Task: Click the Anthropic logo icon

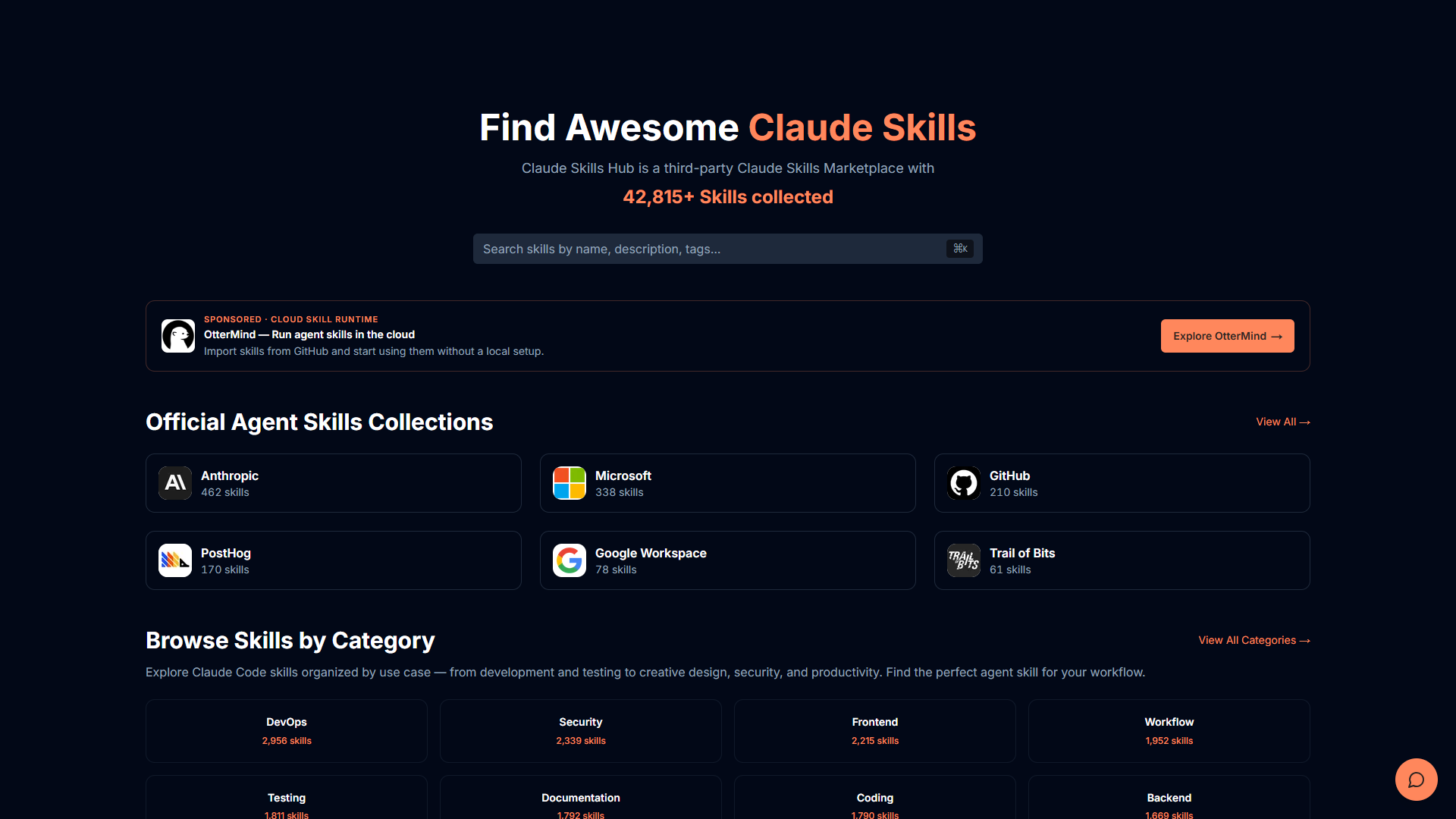Action: coord(175,483)
